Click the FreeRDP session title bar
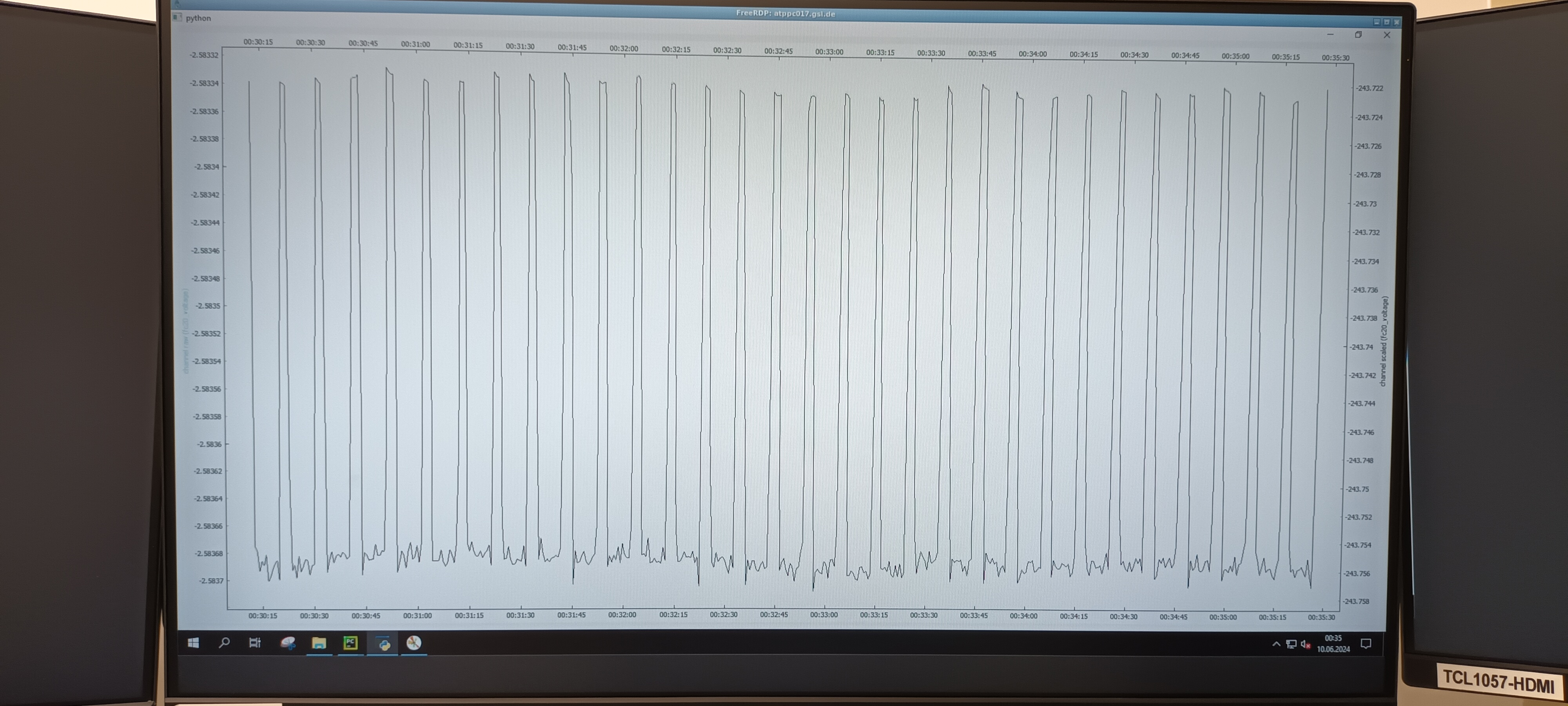The height and width of the screenshot is (706, 1568). (x=785, y=13)
